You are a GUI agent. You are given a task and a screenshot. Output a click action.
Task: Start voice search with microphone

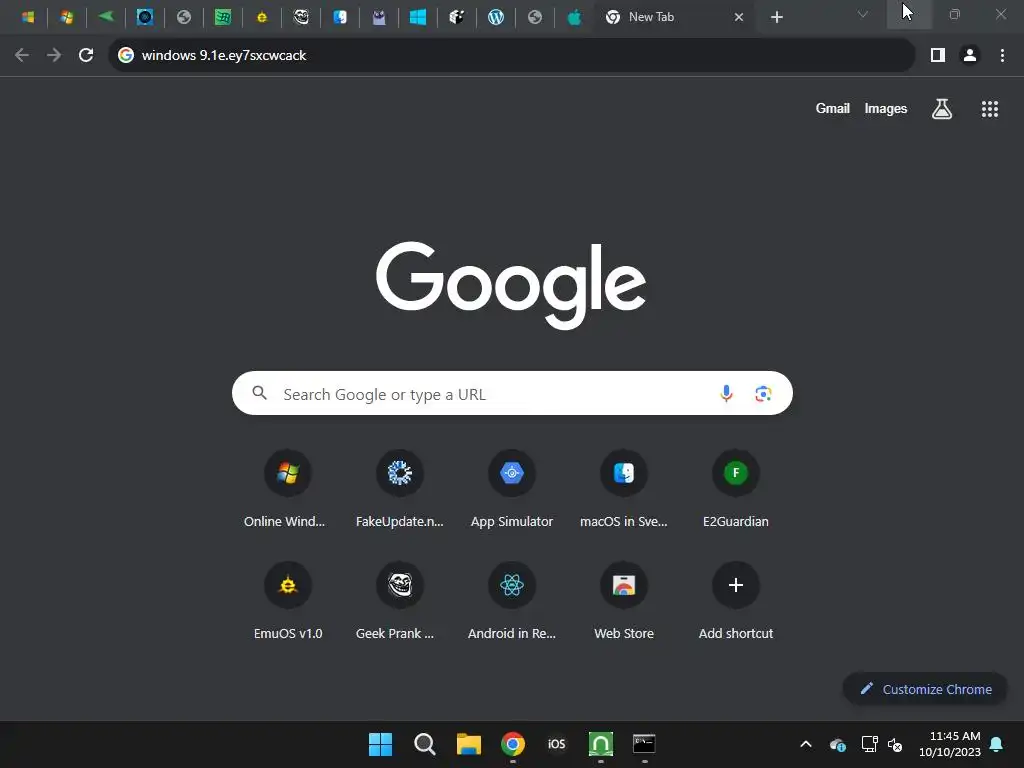pos(726,394)
